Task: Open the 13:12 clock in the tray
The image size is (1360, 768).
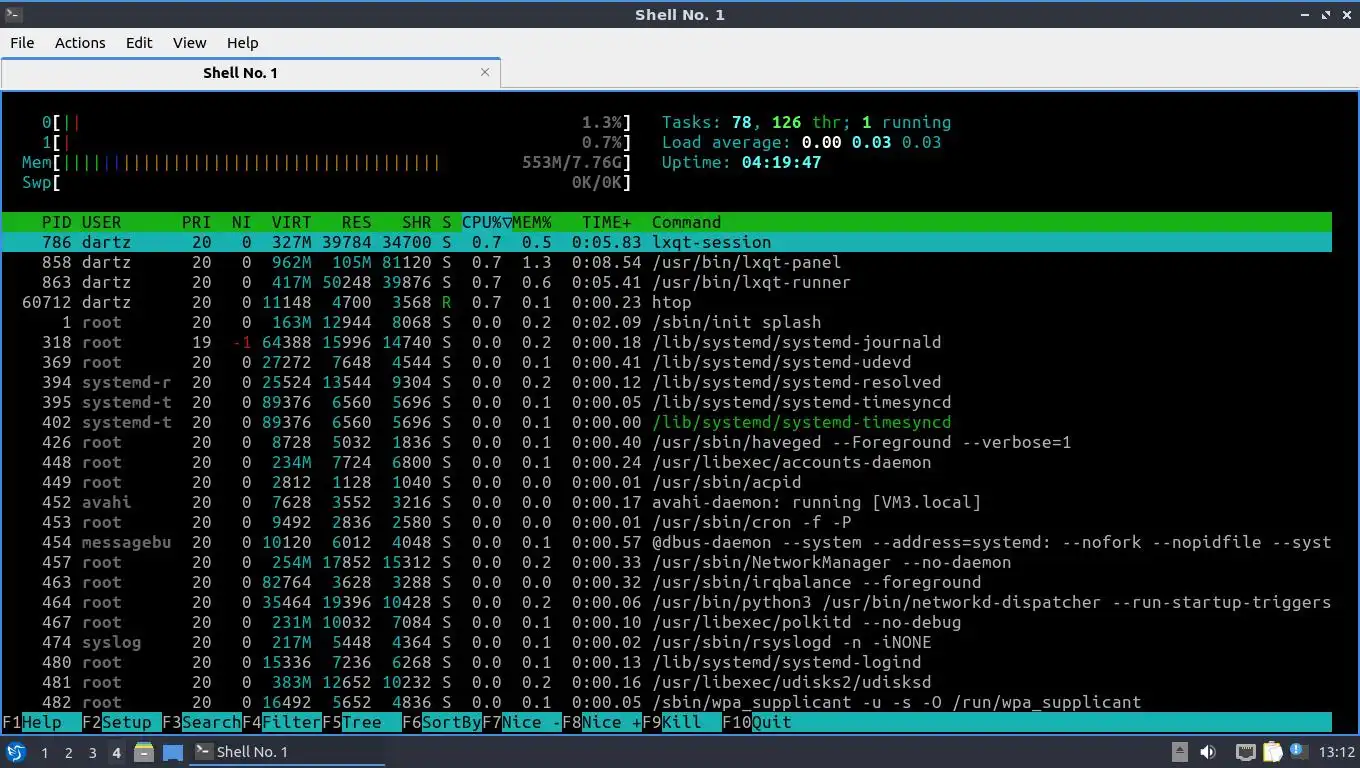Action: [x=1337, y=752]
